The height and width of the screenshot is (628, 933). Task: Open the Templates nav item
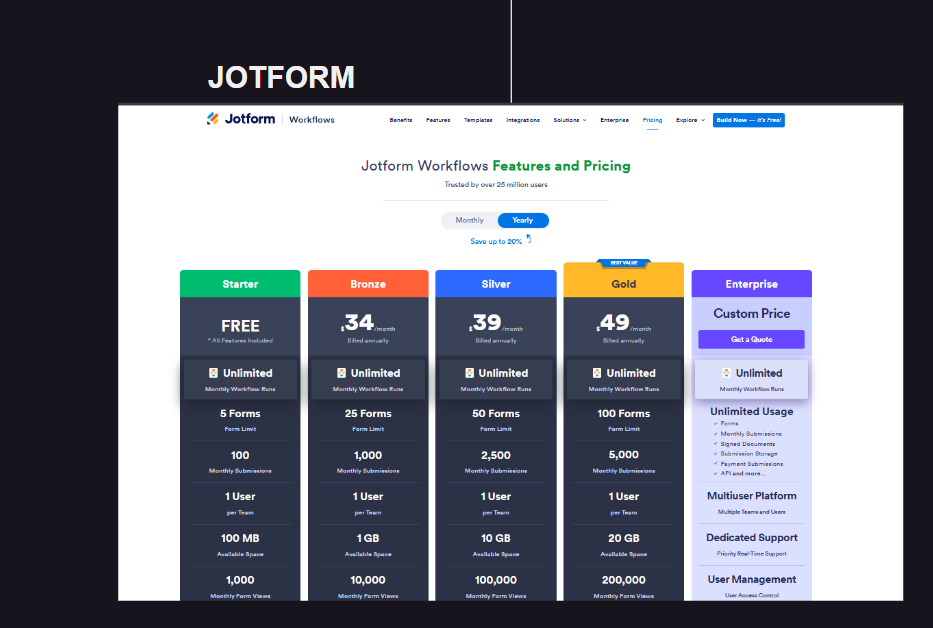(x=478, y=120)
